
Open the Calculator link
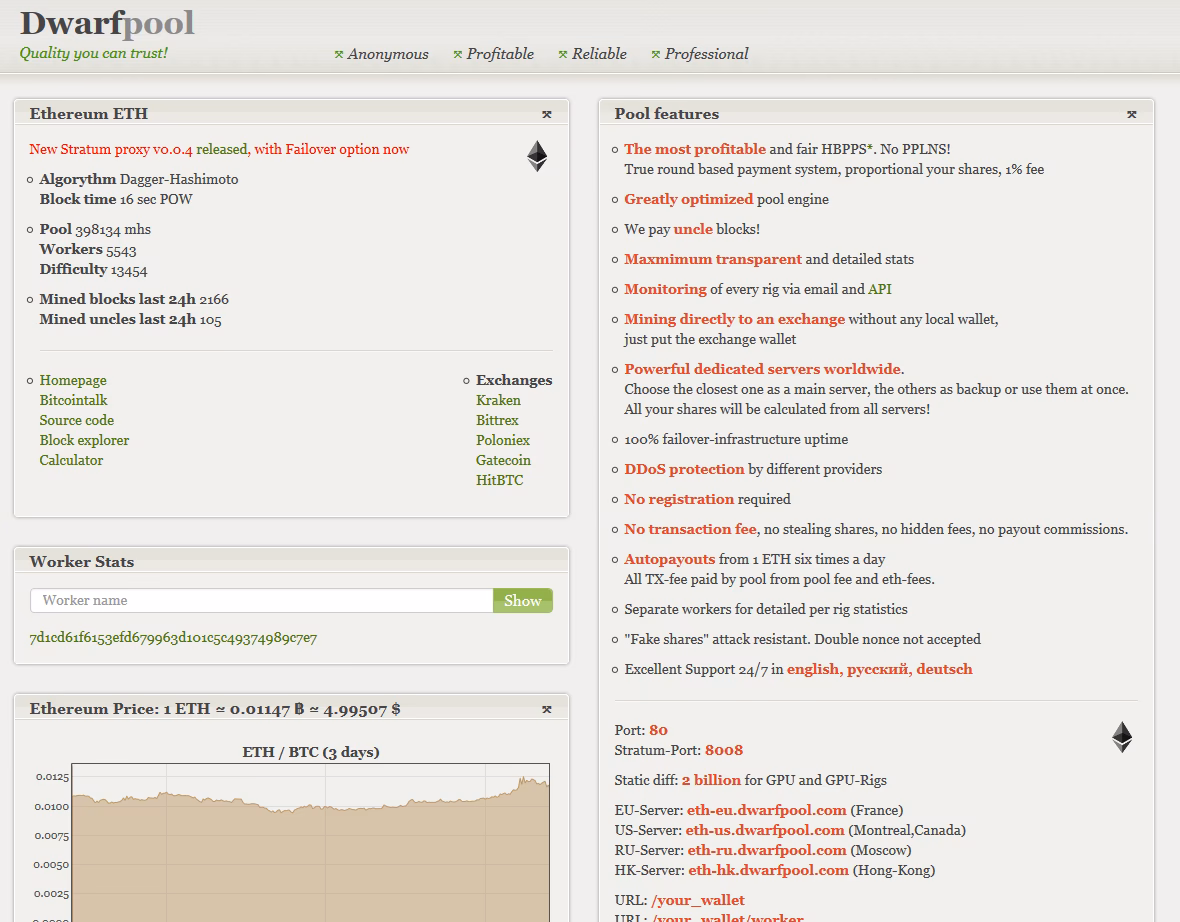click(71, 461)
